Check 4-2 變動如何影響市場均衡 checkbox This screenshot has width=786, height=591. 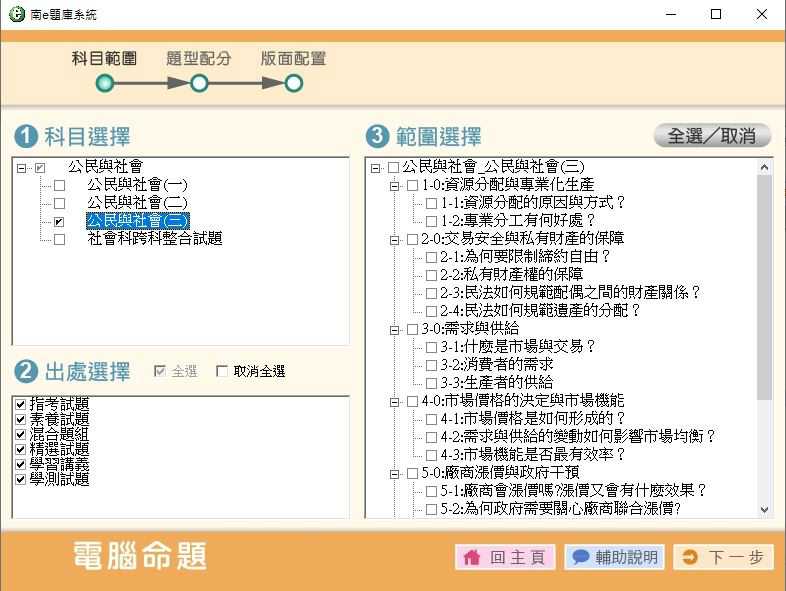(431, 437)
